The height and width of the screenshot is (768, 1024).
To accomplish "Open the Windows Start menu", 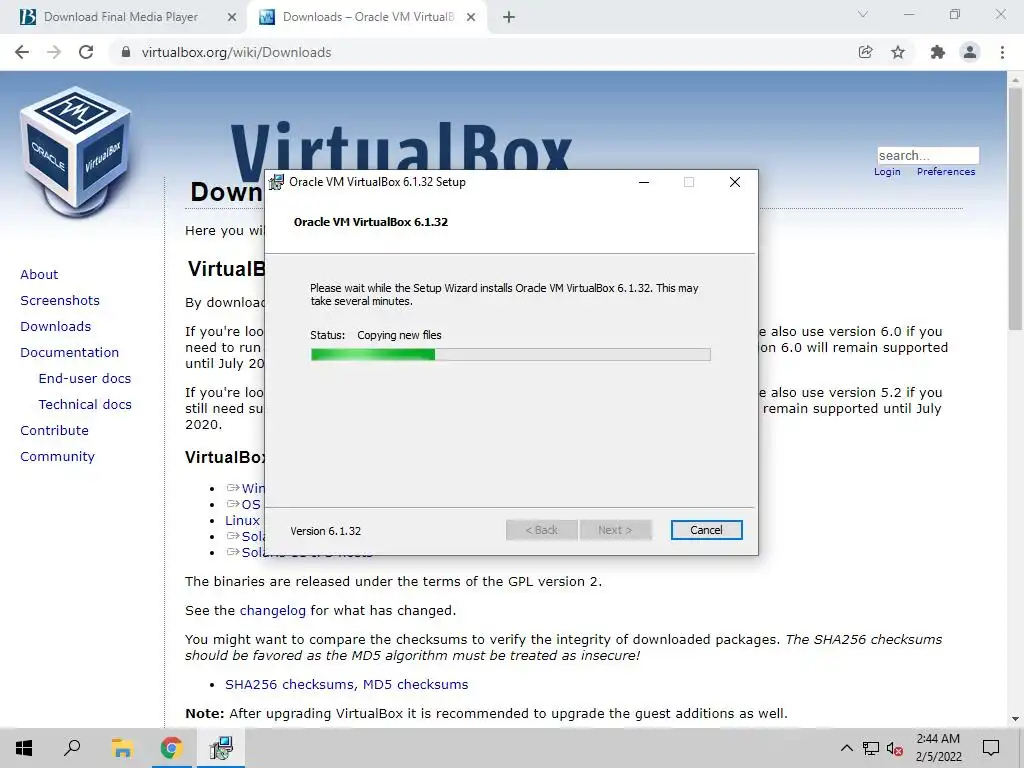I will 24,748.
